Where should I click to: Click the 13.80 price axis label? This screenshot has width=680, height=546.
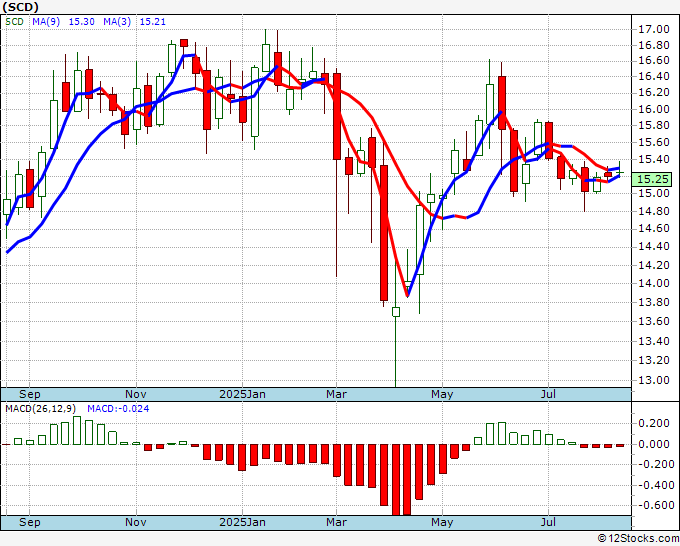coord(654,302)
